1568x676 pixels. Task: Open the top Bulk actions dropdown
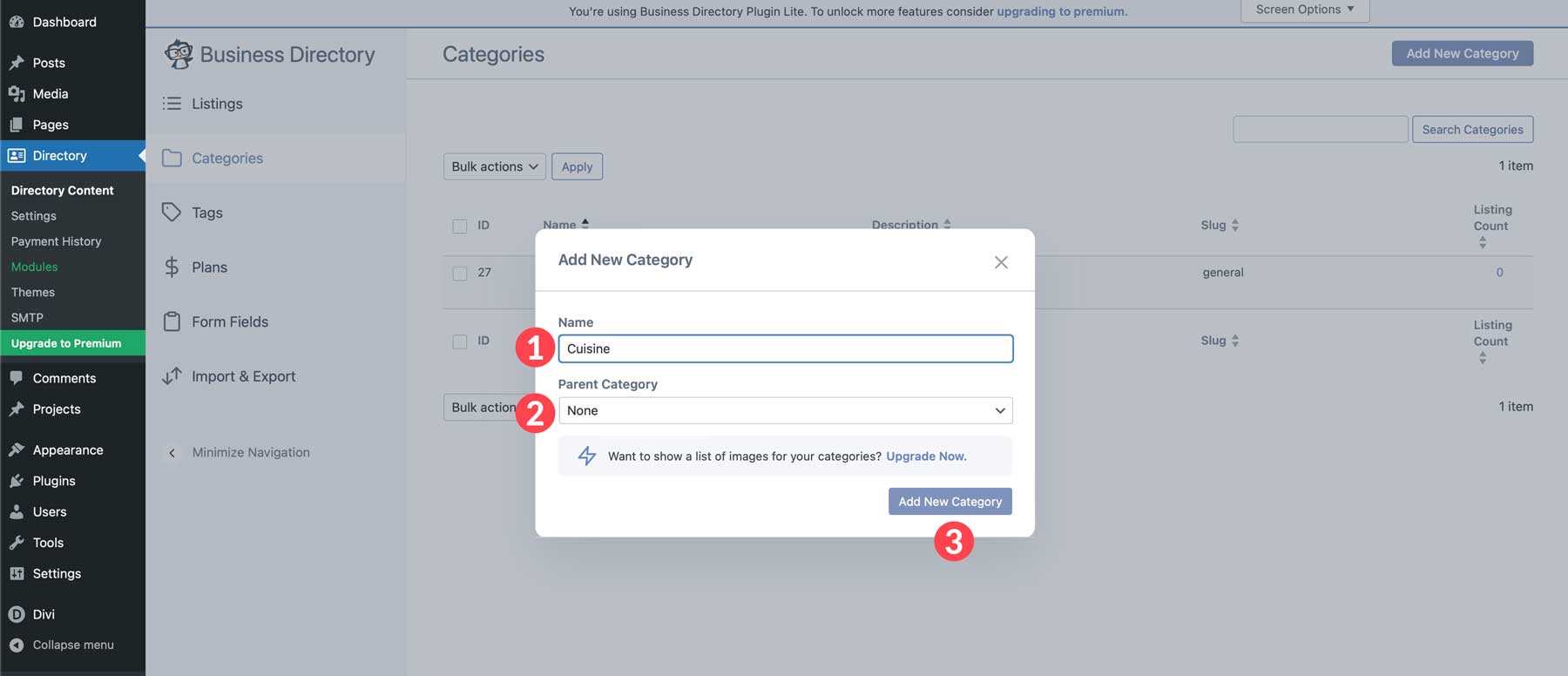[494, 166]
